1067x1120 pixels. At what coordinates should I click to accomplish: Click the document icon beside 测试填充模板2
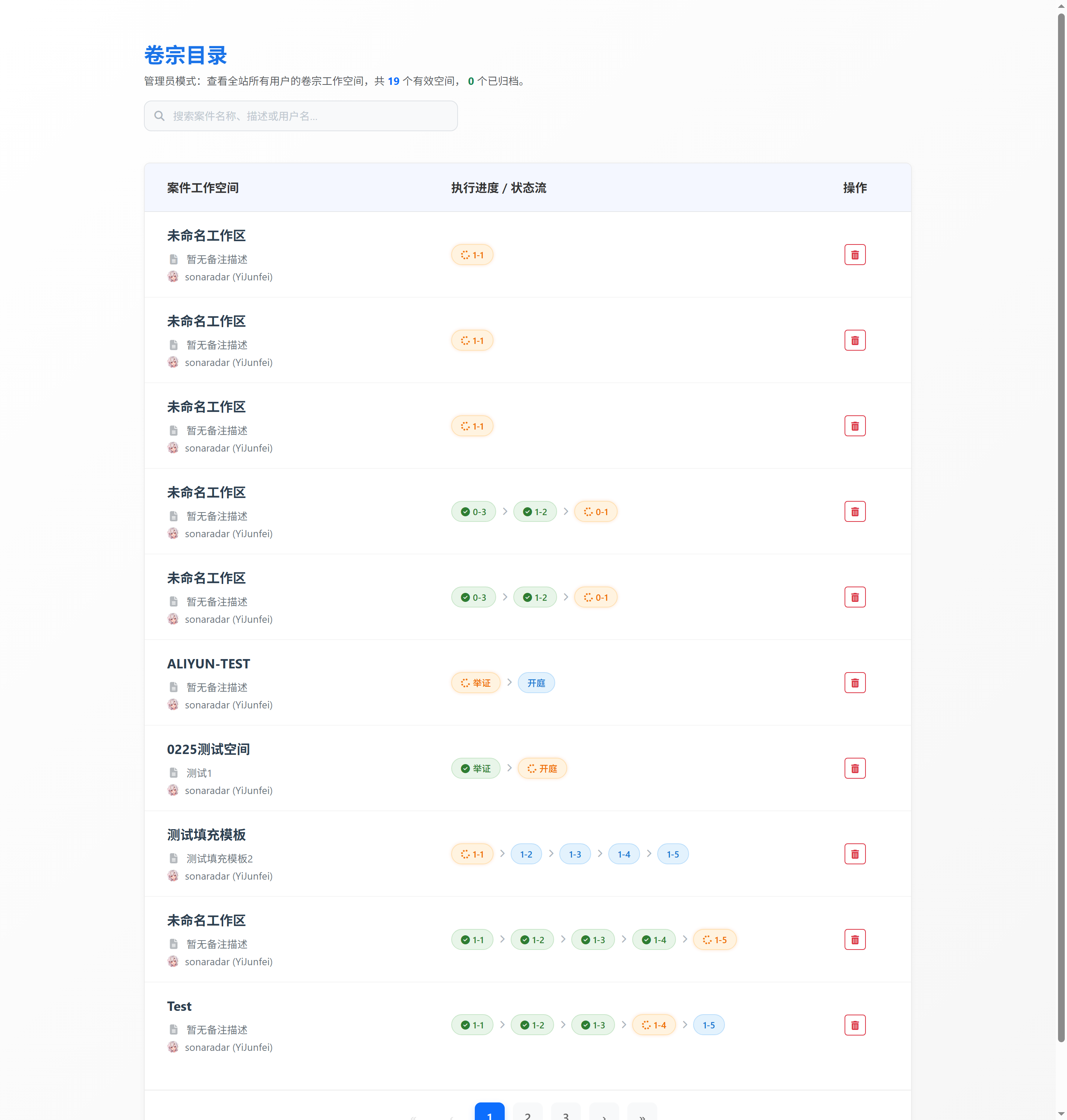174,858
